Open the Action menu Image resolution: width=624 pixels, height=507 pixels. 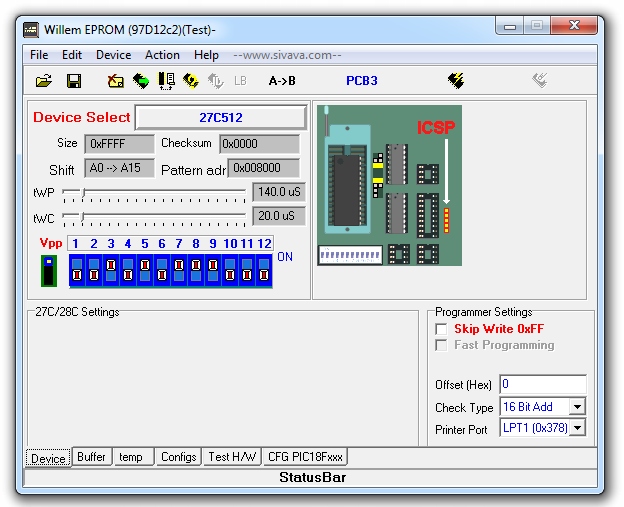tap(162, 55)
